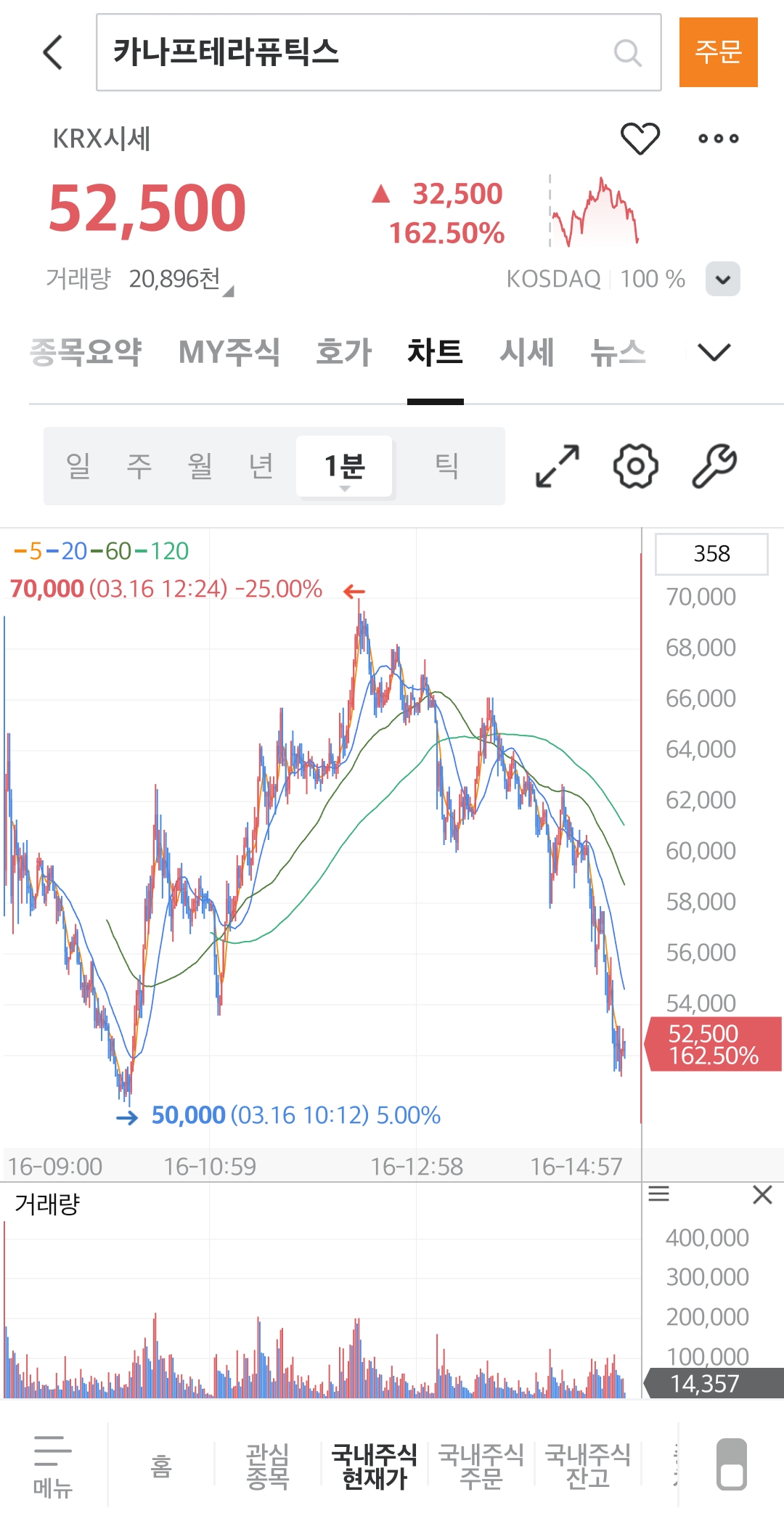The width and height of the screenshot is (784, 1529).
Task: Expand chart to fullscreen with arrows icon
Action: click(x=558, y=466)
